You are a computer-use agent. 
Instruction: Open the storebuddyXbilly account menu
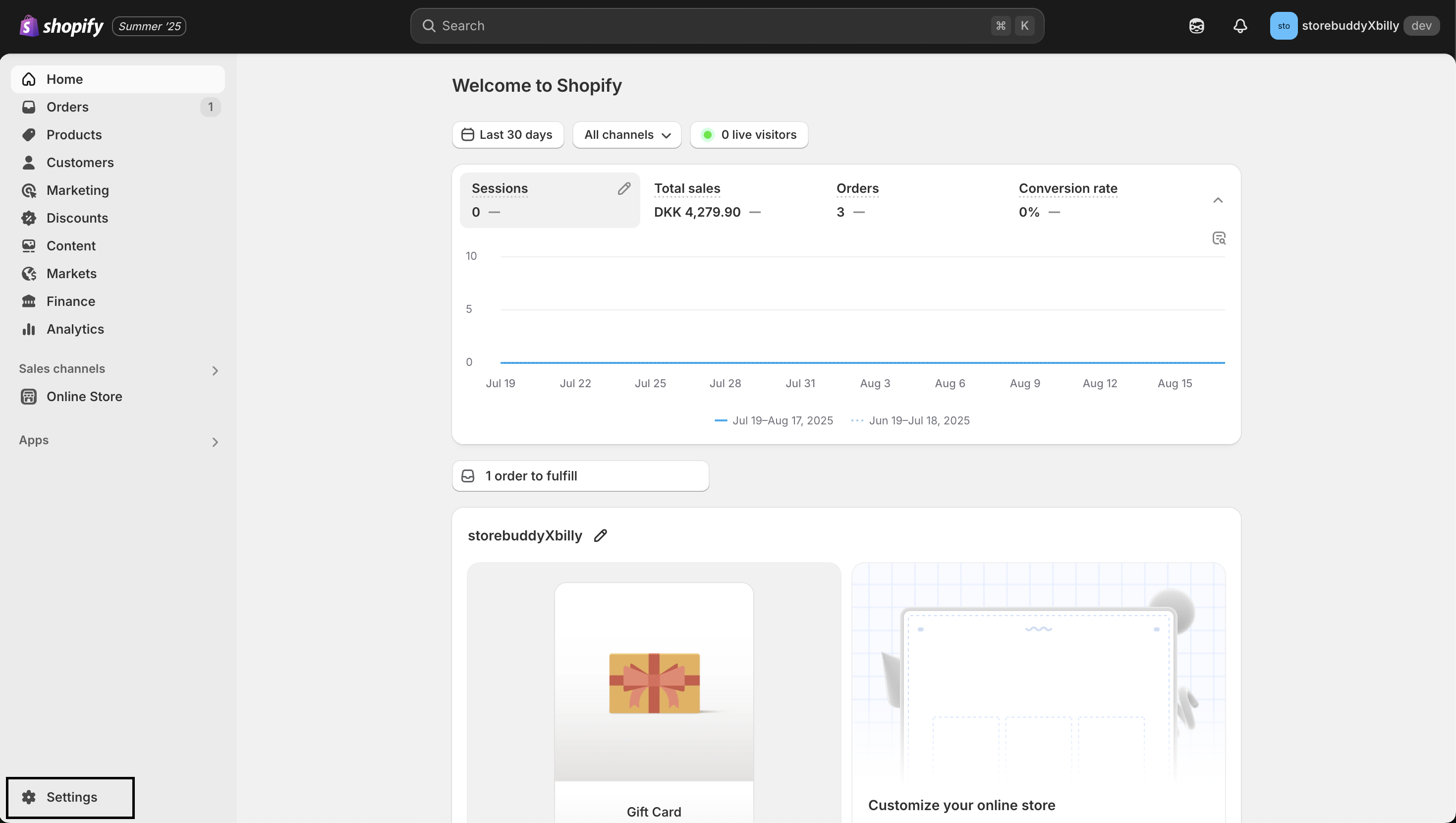click(x=1354, y=25)
